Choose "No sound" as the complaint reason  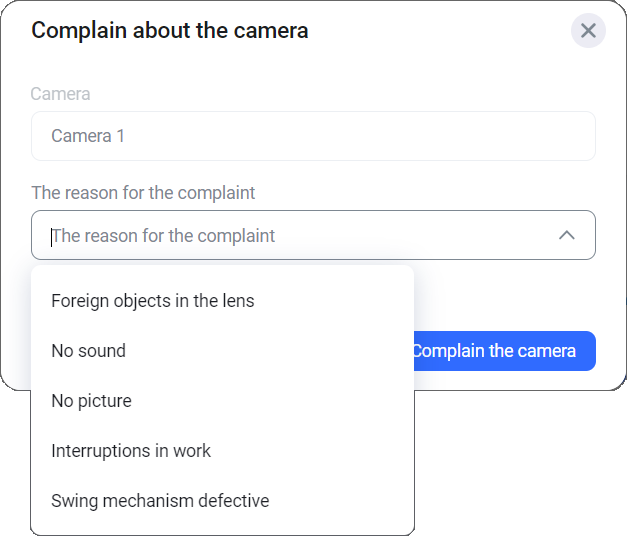89,351
